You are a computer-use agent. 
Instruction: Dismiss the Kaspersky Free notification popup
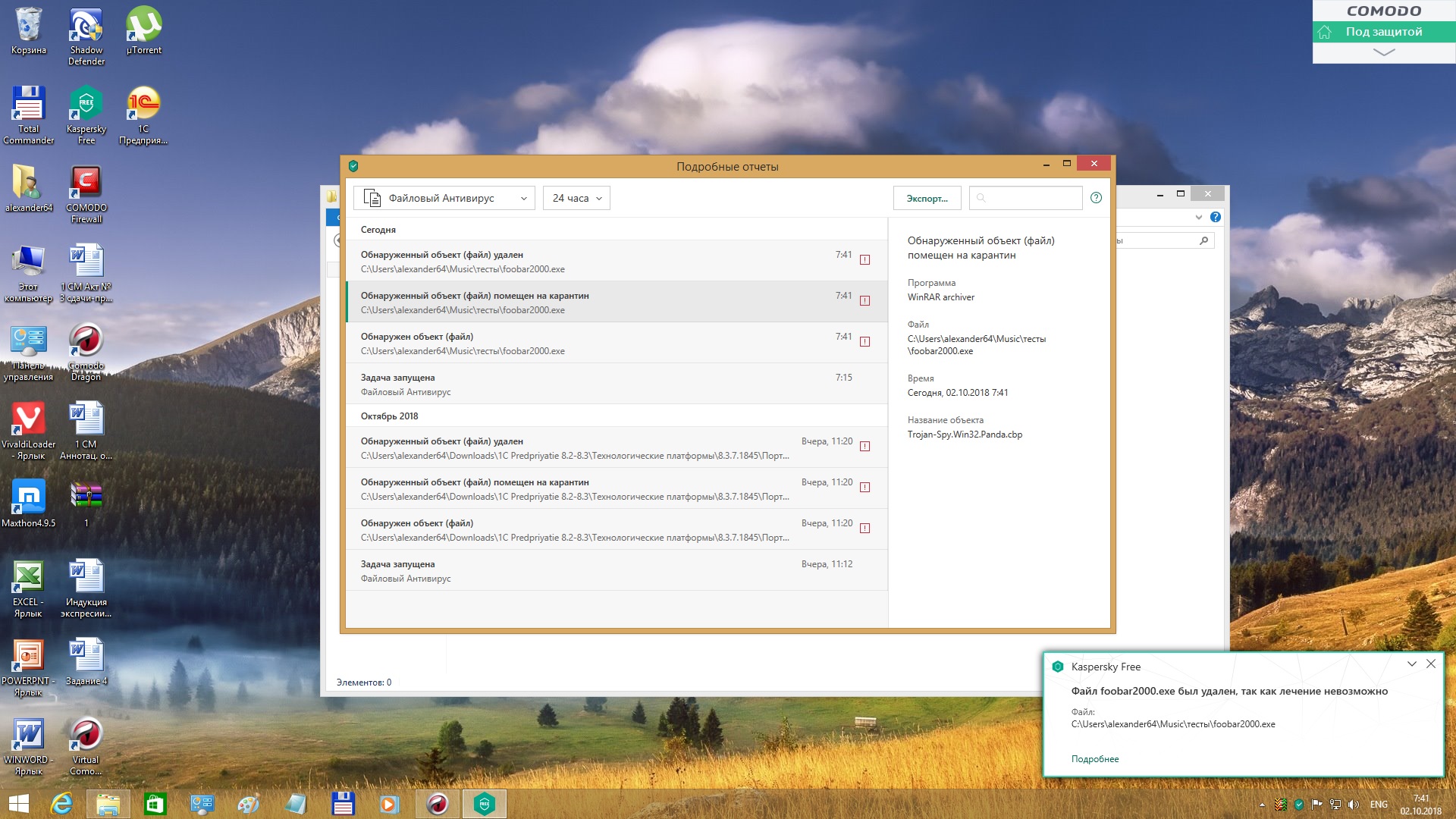click(x=1430, y=664)
